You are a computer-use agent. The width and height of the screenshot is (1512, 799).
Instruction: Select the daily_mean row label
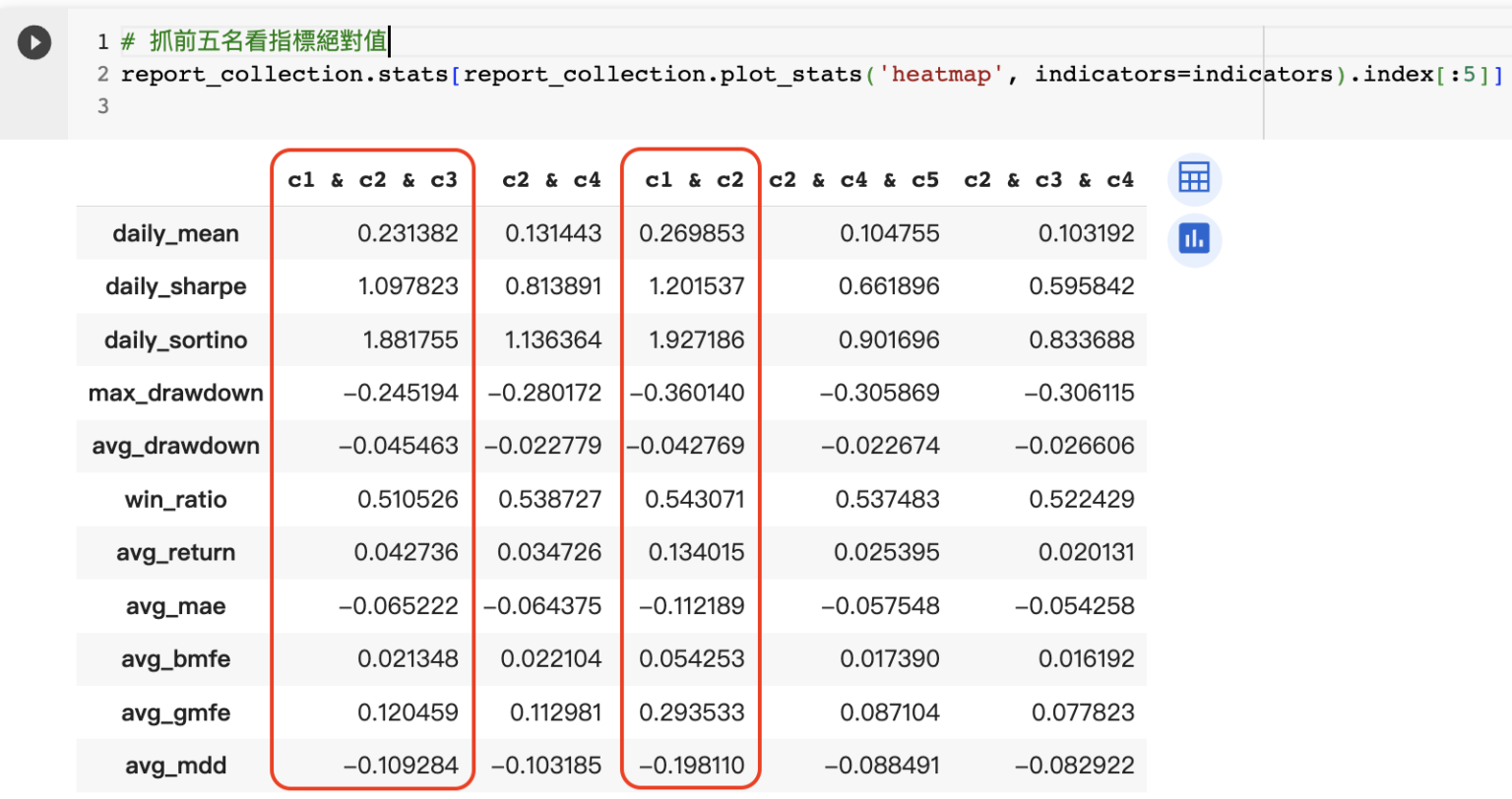point(175,234)
